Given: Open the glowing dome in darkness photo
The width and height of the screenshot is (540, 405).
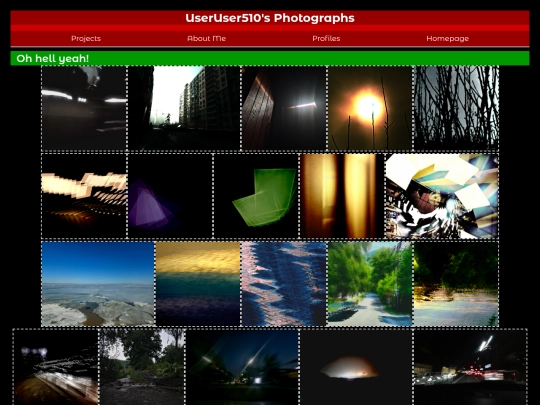Looking at the screenshot, I should click(x=356, y=367).
